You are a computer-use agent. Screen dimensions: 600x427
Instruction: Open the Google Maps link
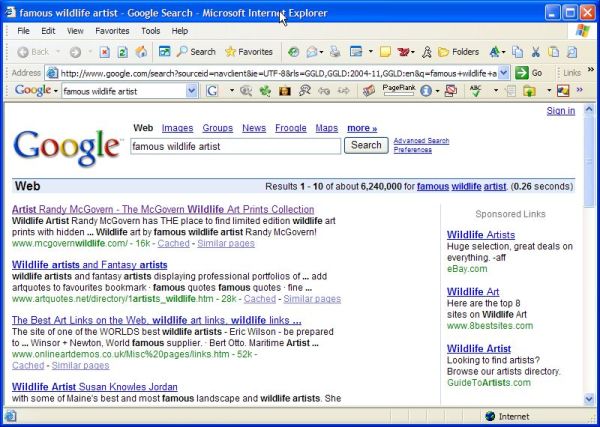coord(327,128)
